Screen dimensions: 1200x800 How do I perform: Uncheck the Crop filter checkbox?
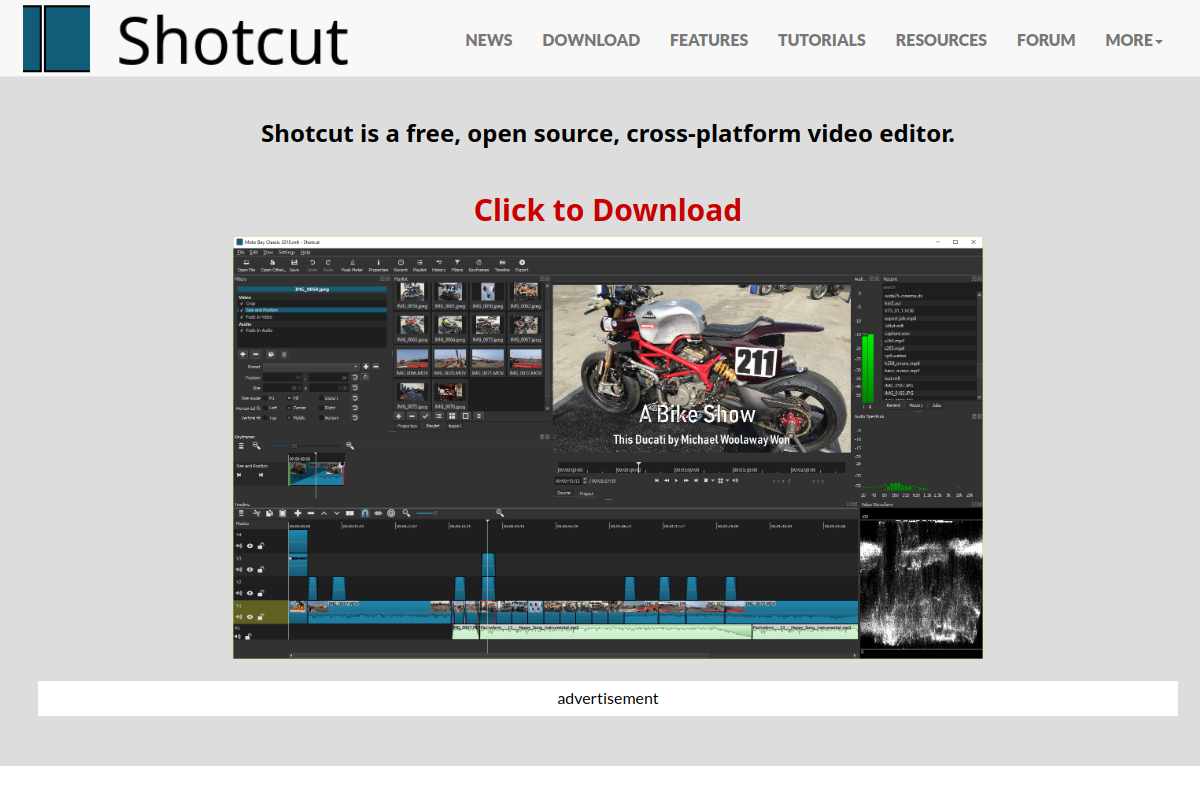(x=241, y=304)
